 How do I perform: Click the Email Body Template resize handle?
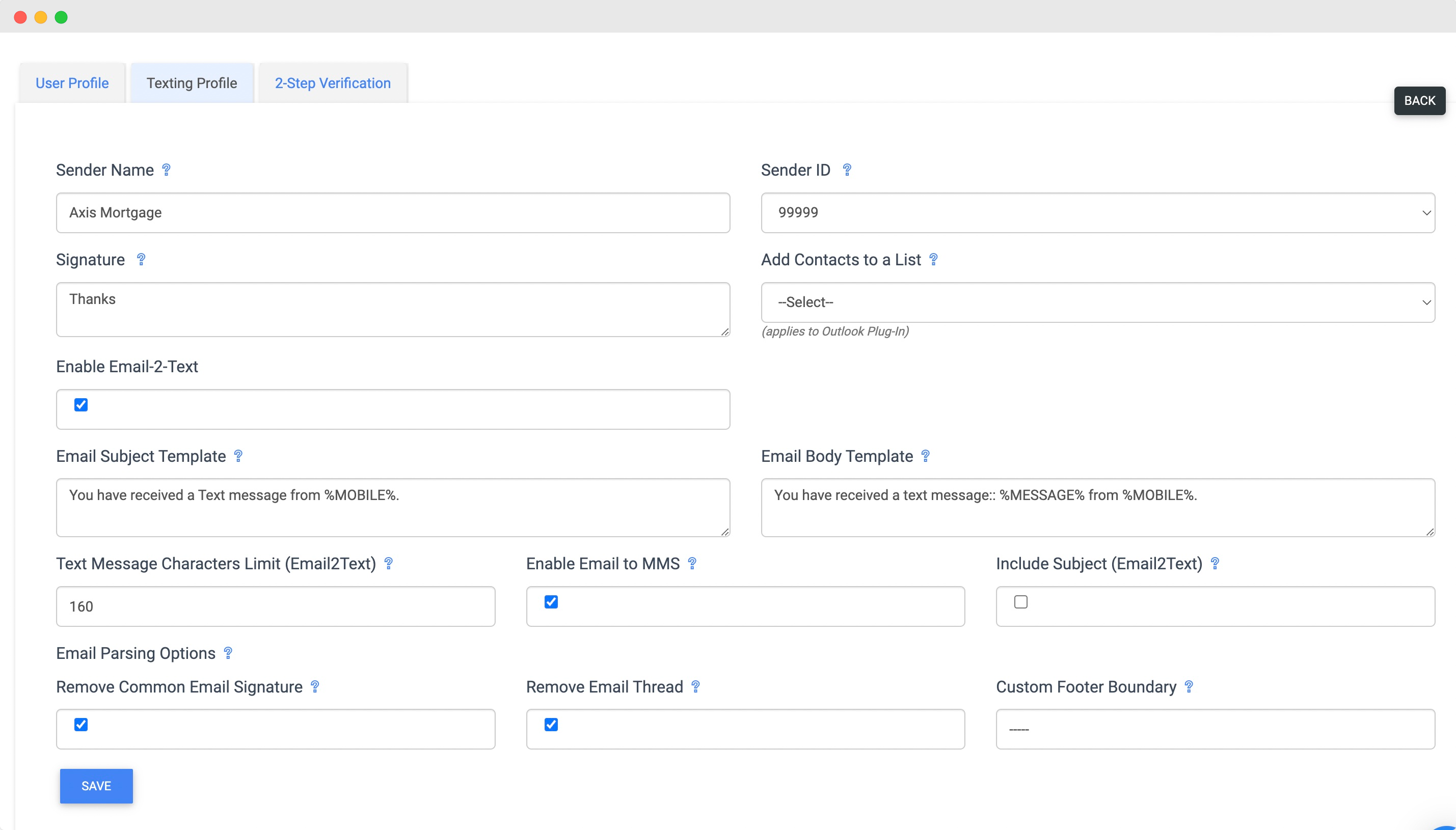tap(1430, 532)
